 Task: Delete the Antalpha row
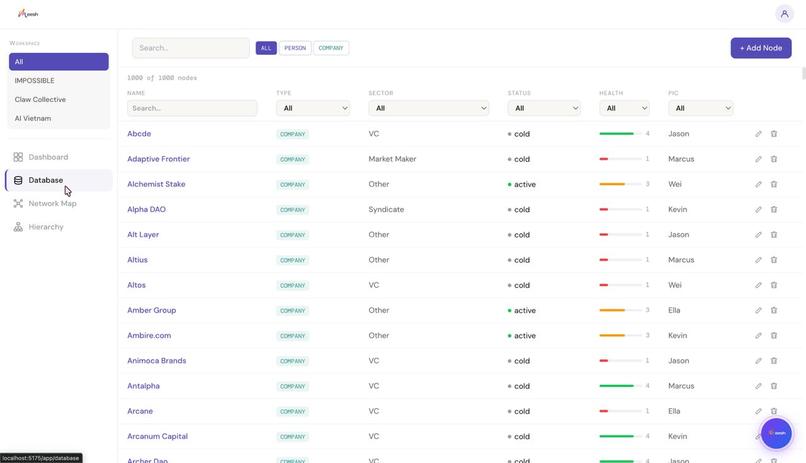(x=774, y=385)
